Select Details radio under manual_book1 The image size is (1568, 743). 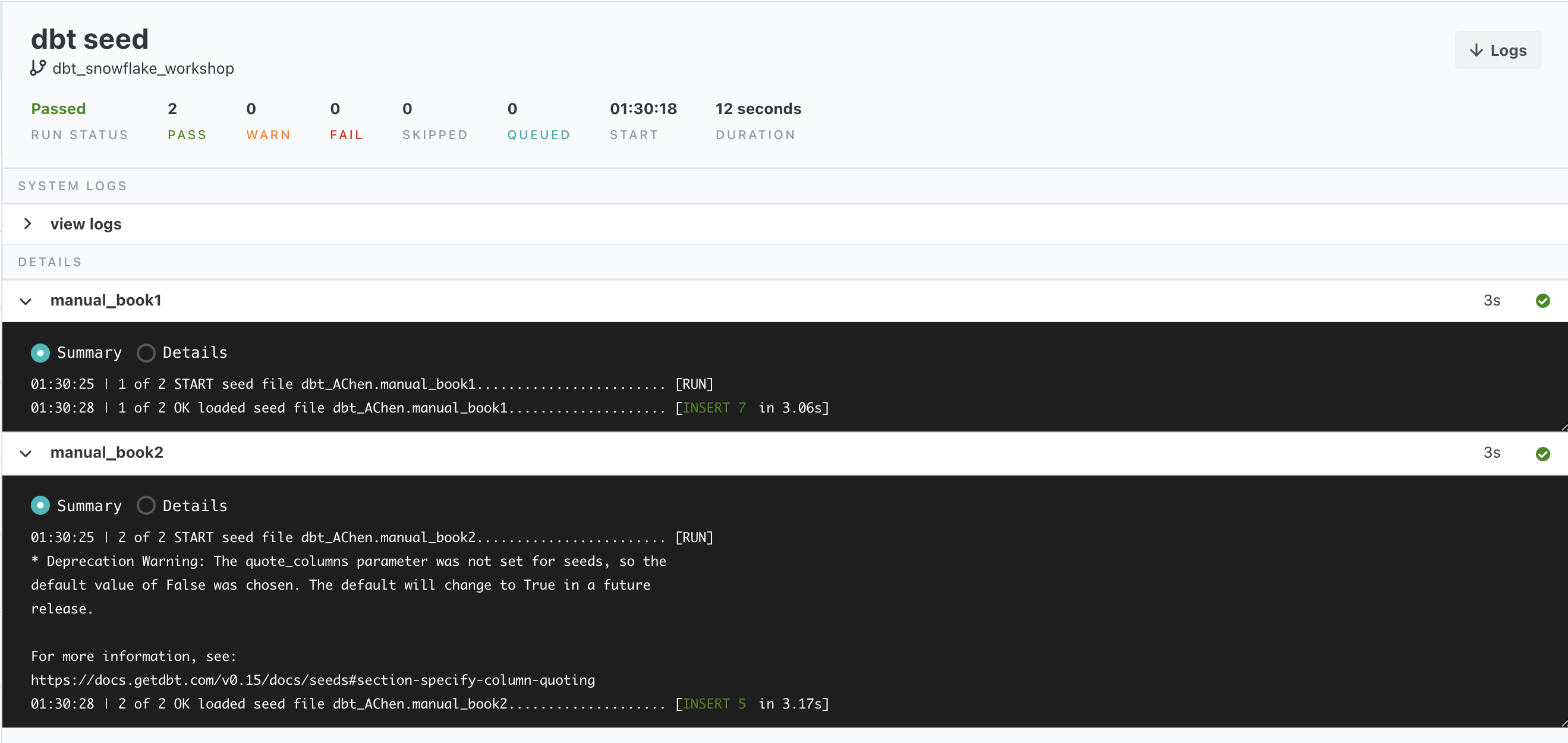[x=146, y=353]
